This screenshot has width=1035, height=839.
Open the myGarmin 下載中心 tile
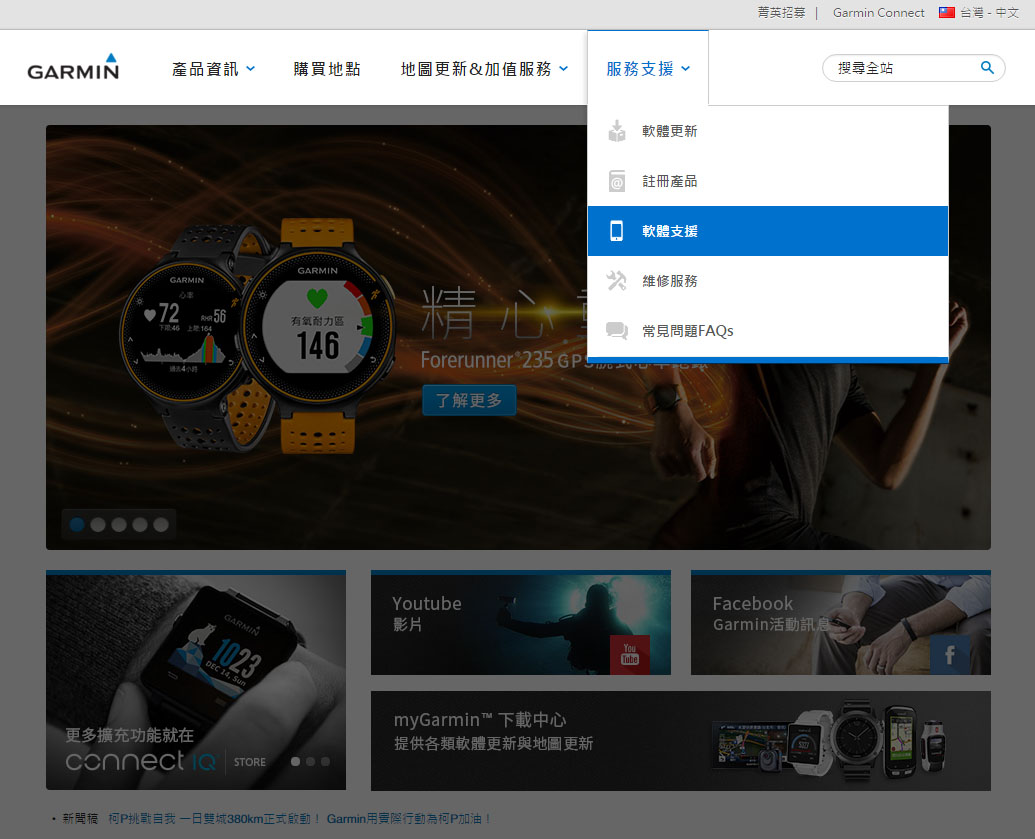click(681, 741)
